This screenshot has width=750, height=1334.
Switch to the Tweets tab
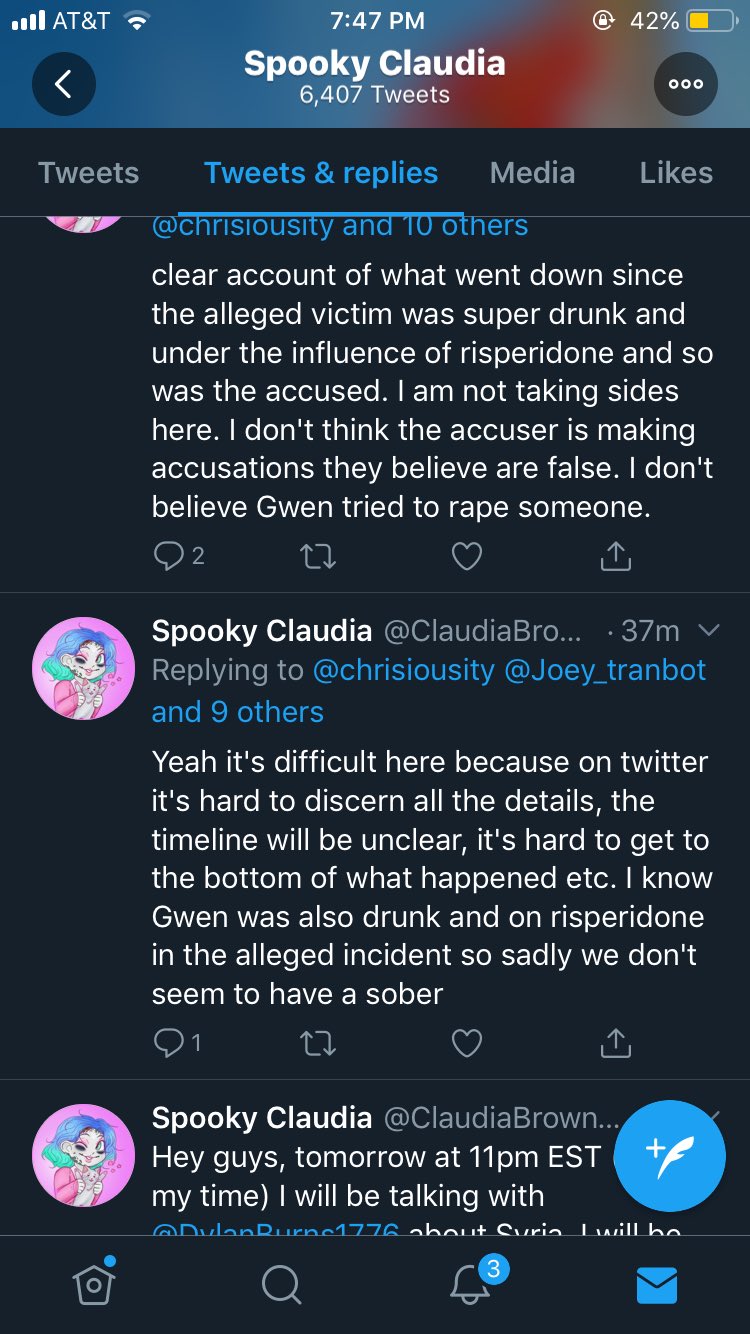(x=88, y=173)
